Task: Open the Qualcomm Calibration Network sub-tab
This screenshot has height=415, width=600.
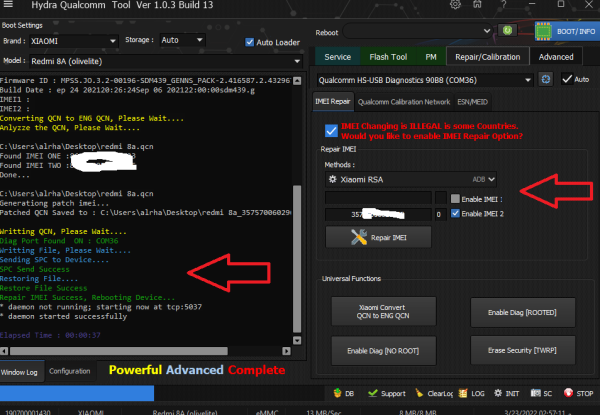Action: pos(404,102)
